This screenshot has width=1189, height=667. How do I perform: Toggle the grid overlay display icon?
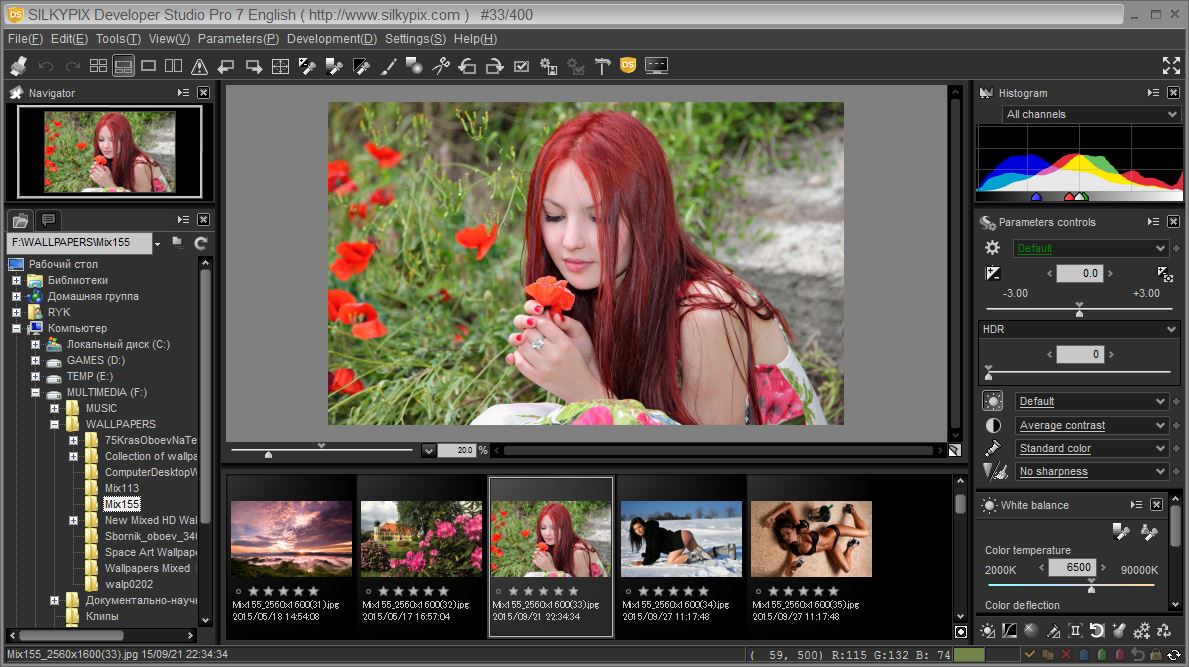pyautogui.click(x=281, y=66)
